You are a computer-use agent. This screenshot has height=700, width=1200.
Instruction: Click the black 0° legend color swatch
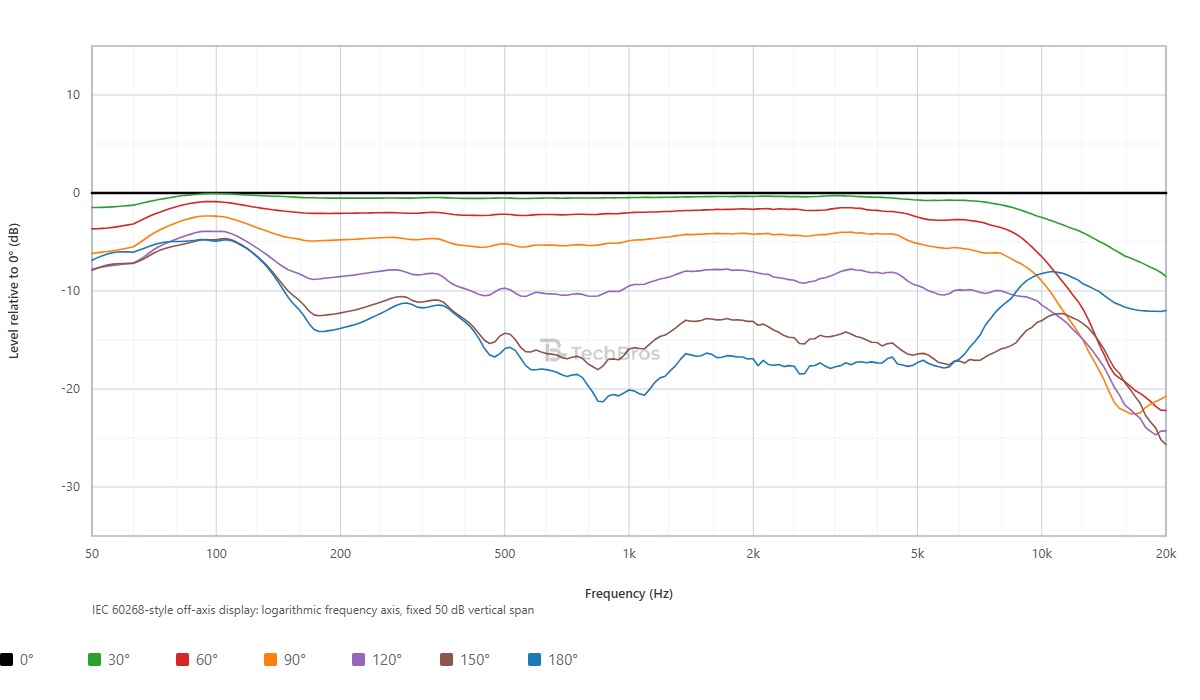(x=7, y=660)
